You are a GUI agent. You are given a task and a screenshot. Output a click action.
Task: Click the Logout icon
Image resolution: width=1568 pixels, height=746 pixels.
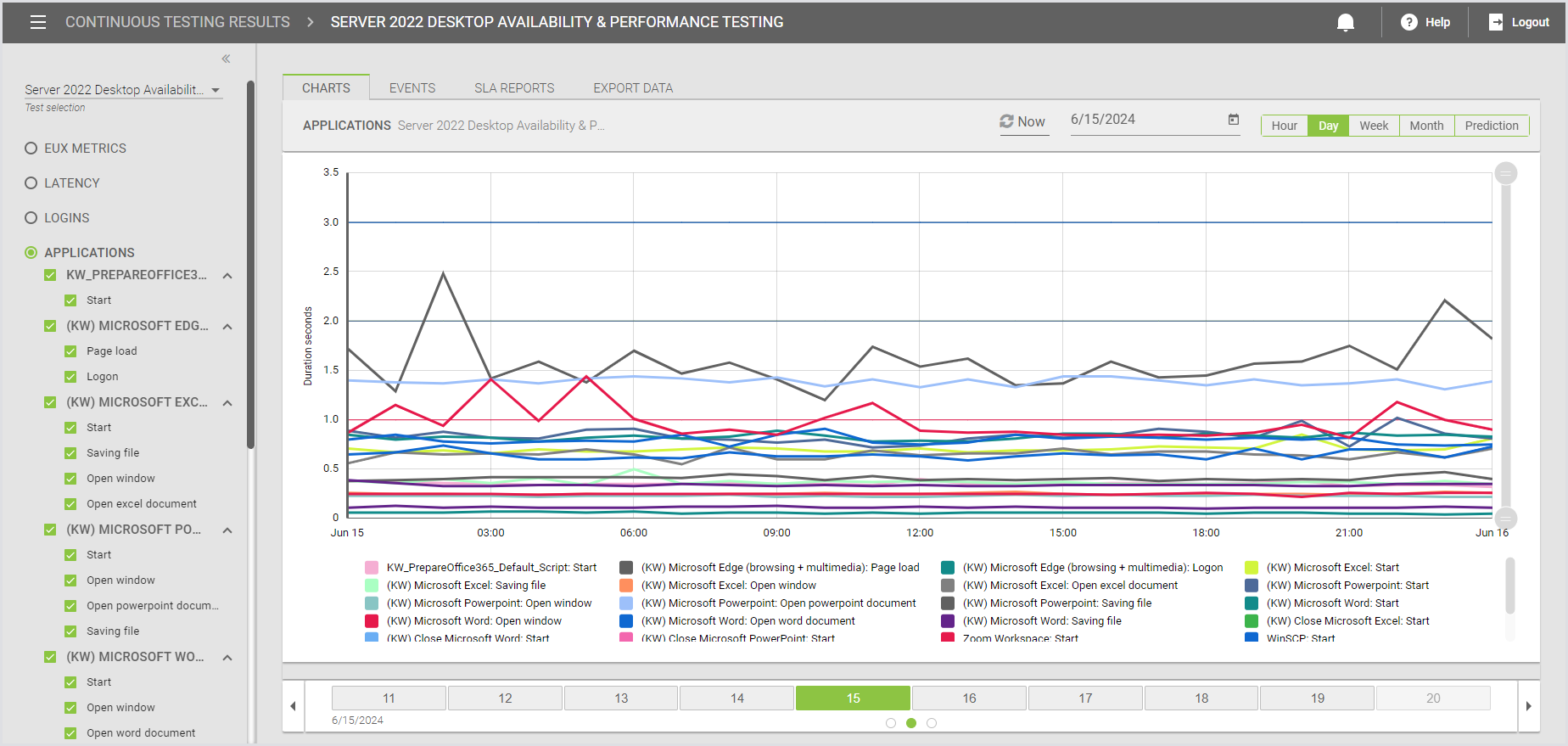(1496, 22)
